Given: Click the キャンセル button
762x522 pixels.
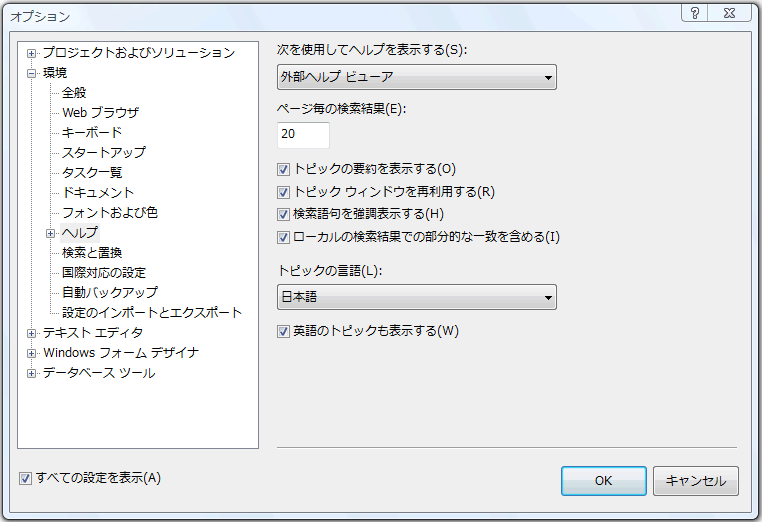Looking at the screenshot, I should coord(695,481).
